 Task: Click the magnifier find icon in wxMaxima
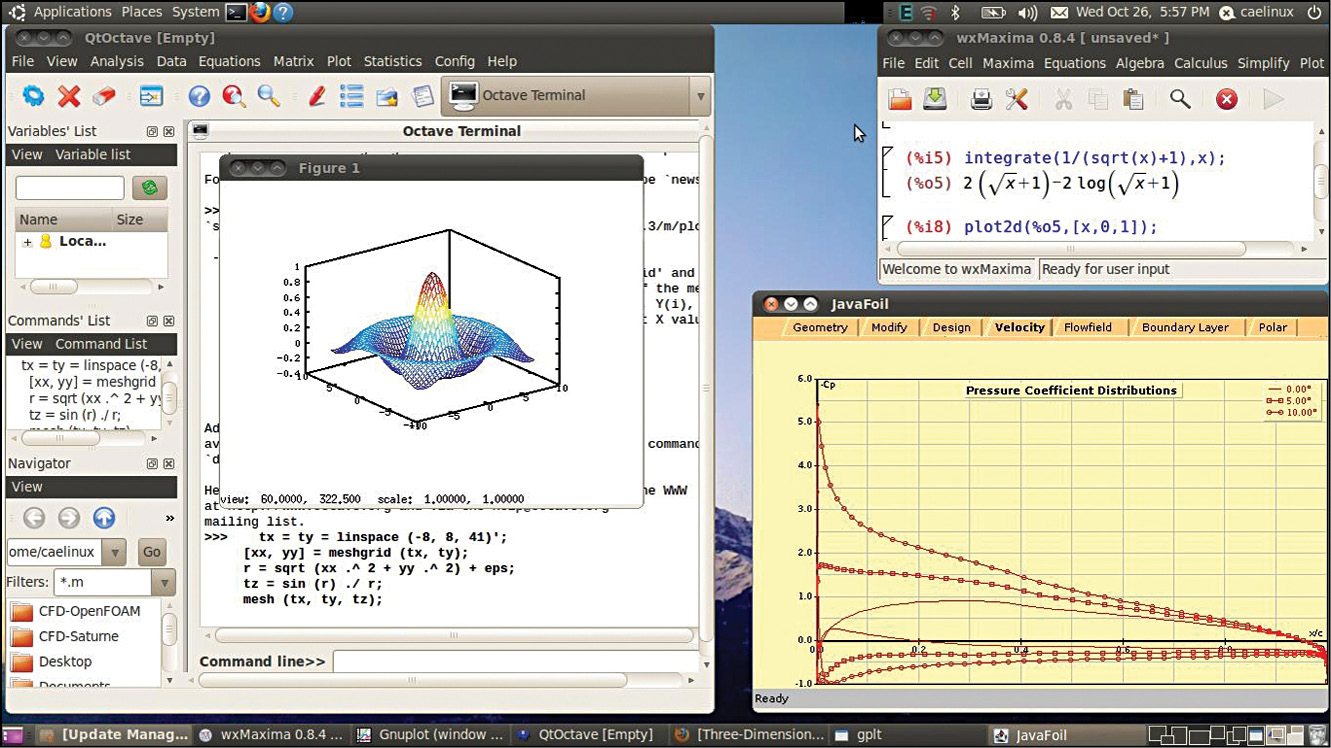point(1180,99)
